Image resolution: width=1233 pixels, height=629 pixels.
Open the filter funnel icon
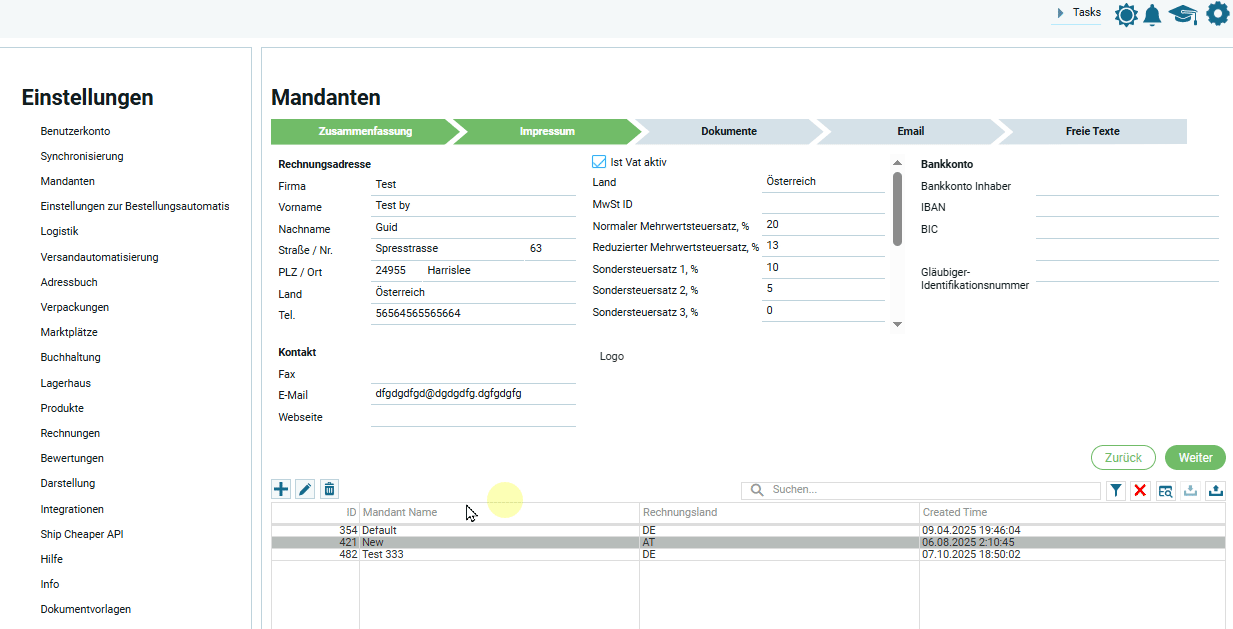(1115, 490)
